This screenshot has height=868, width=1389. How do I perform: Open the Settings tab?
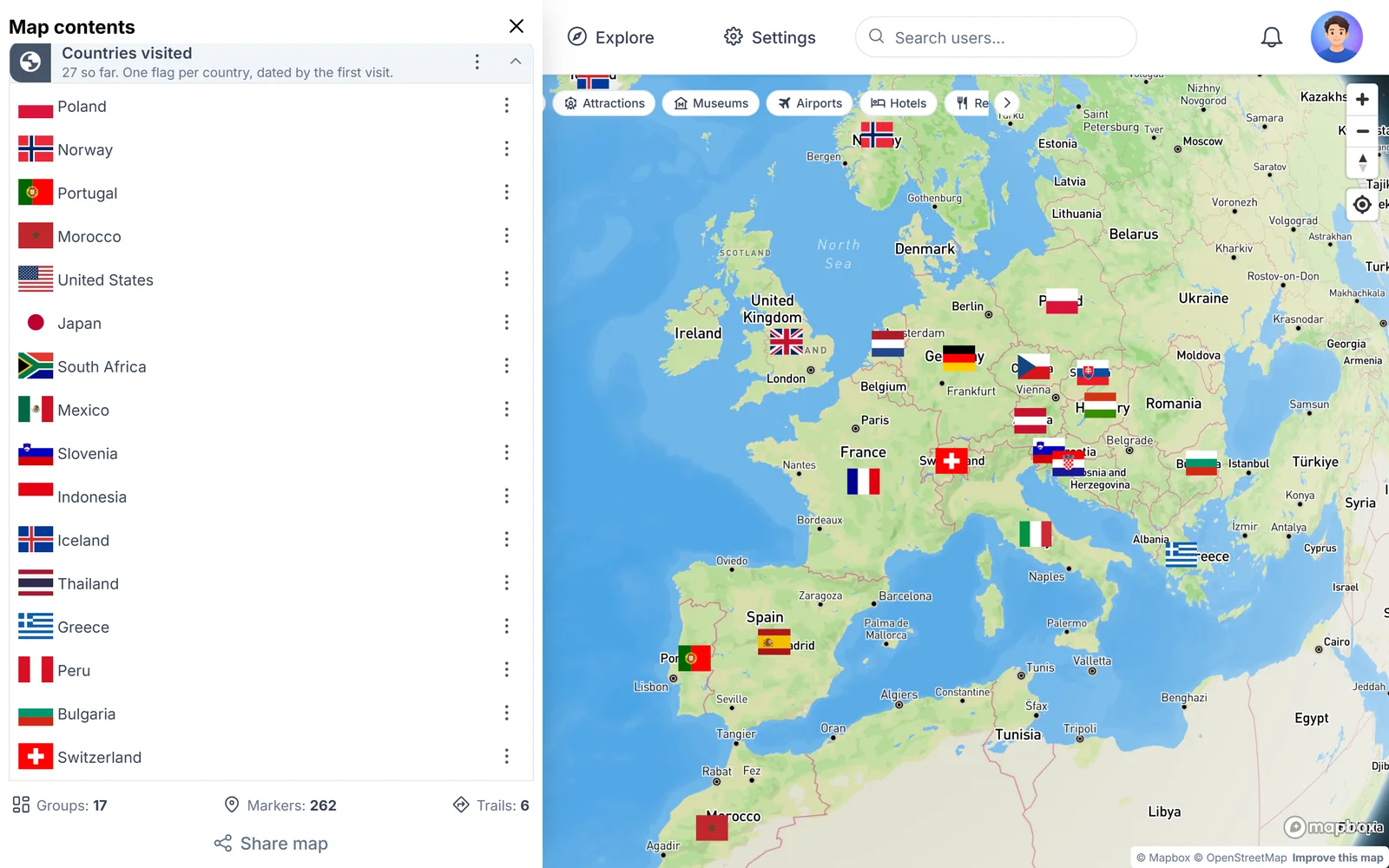click(770, 37)
